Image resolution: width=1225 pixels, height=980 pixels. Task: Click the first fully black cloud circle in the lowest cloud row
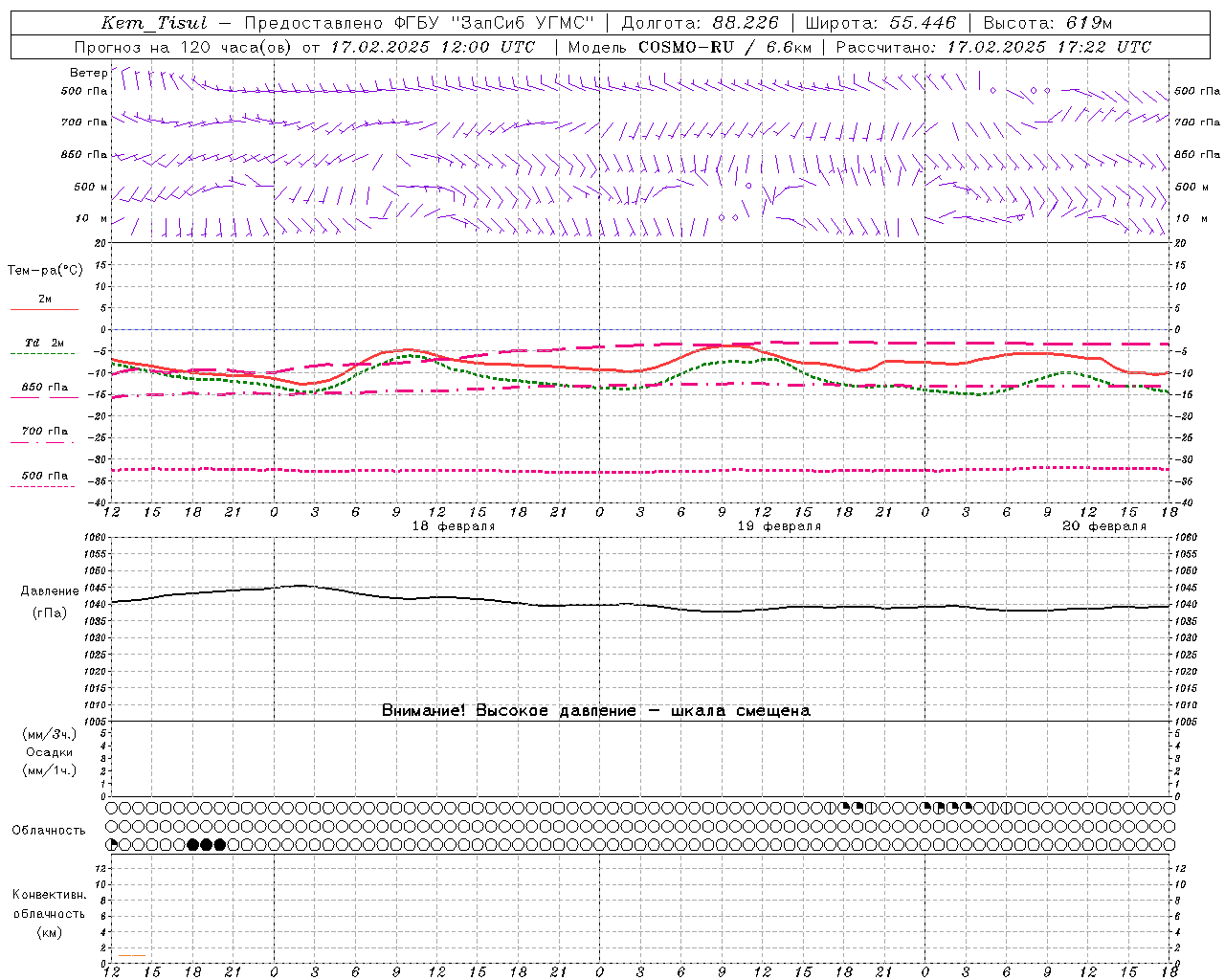click(x=193, y=844)
